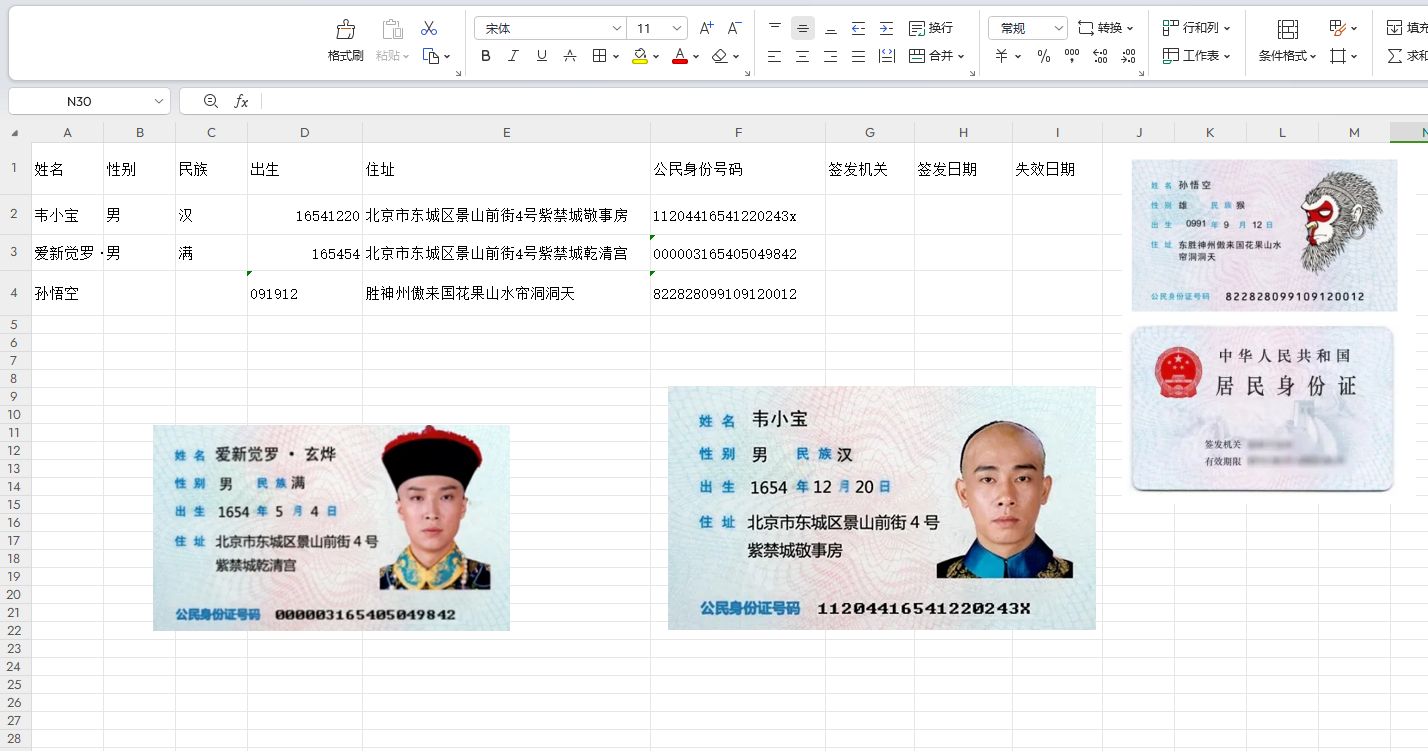
Task: Click the zoom magnifier icon beside formula bar
Action: click(x=211, y=101)
